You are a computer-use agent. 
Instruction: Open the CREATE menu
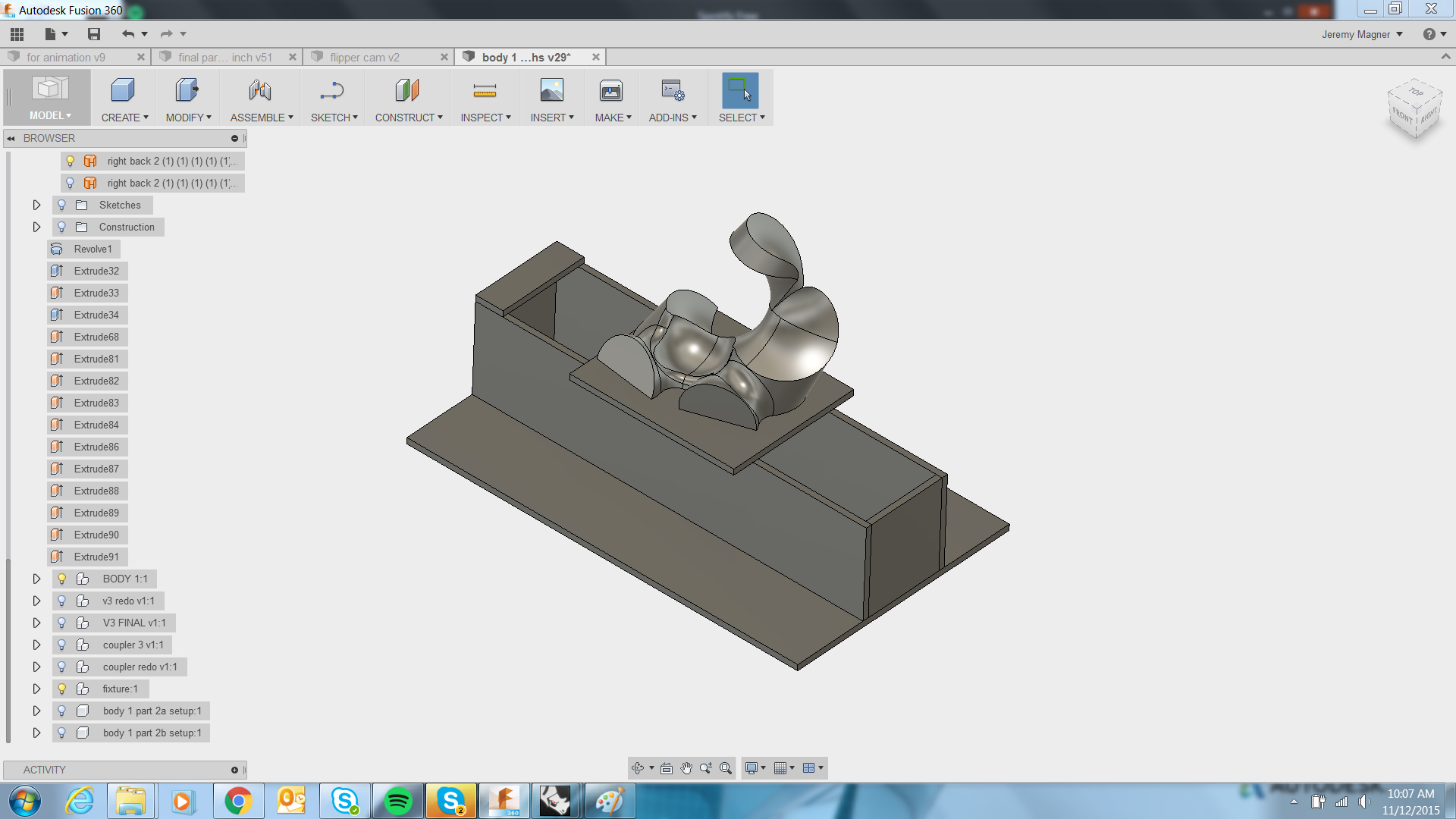[124, 118]
